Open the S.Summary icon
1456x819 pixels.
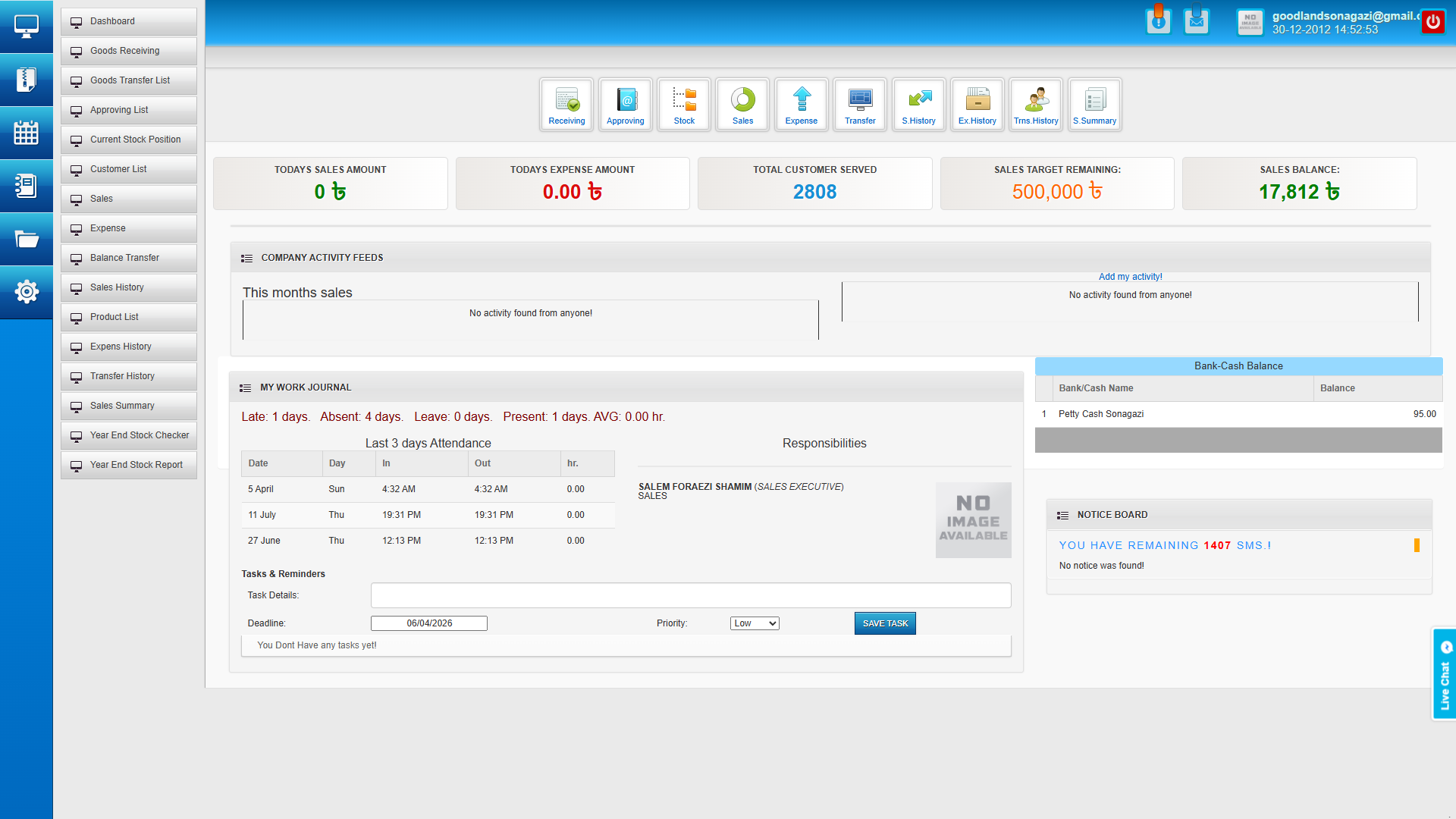tap(1094, 104)
